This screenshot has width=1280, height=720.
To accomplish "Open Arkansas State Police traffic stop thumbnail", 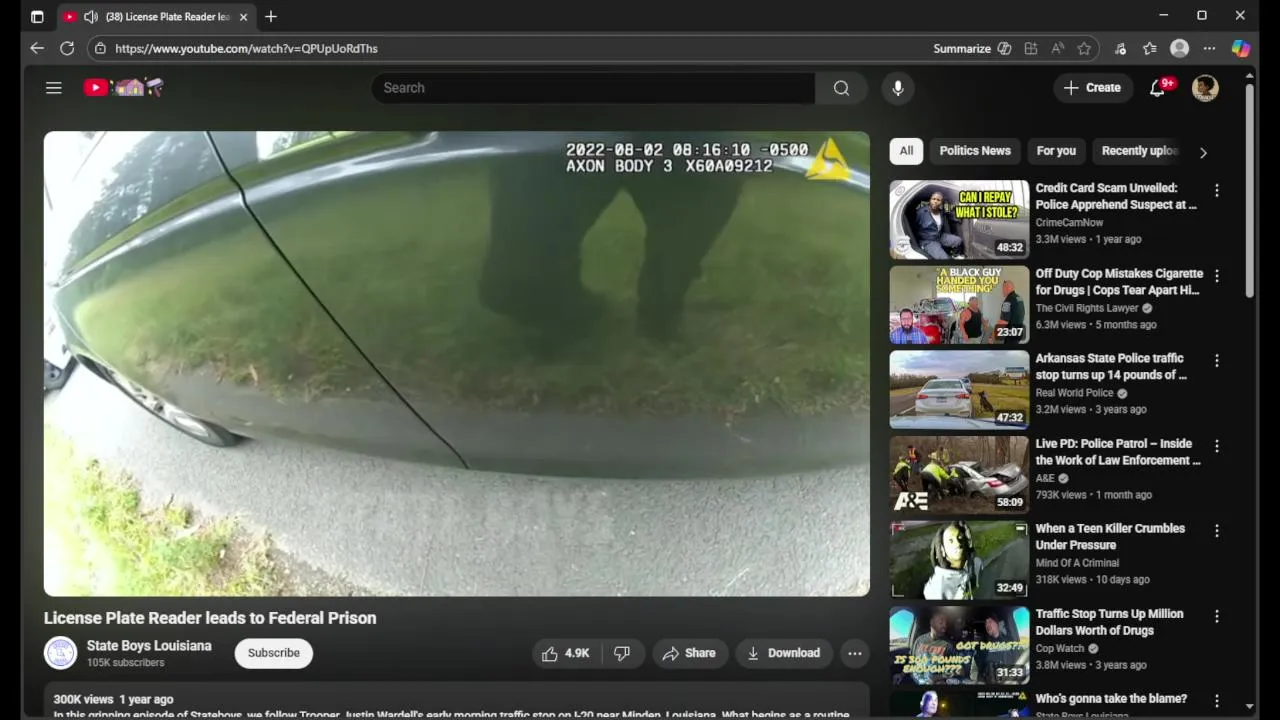I will click(959, 390).
